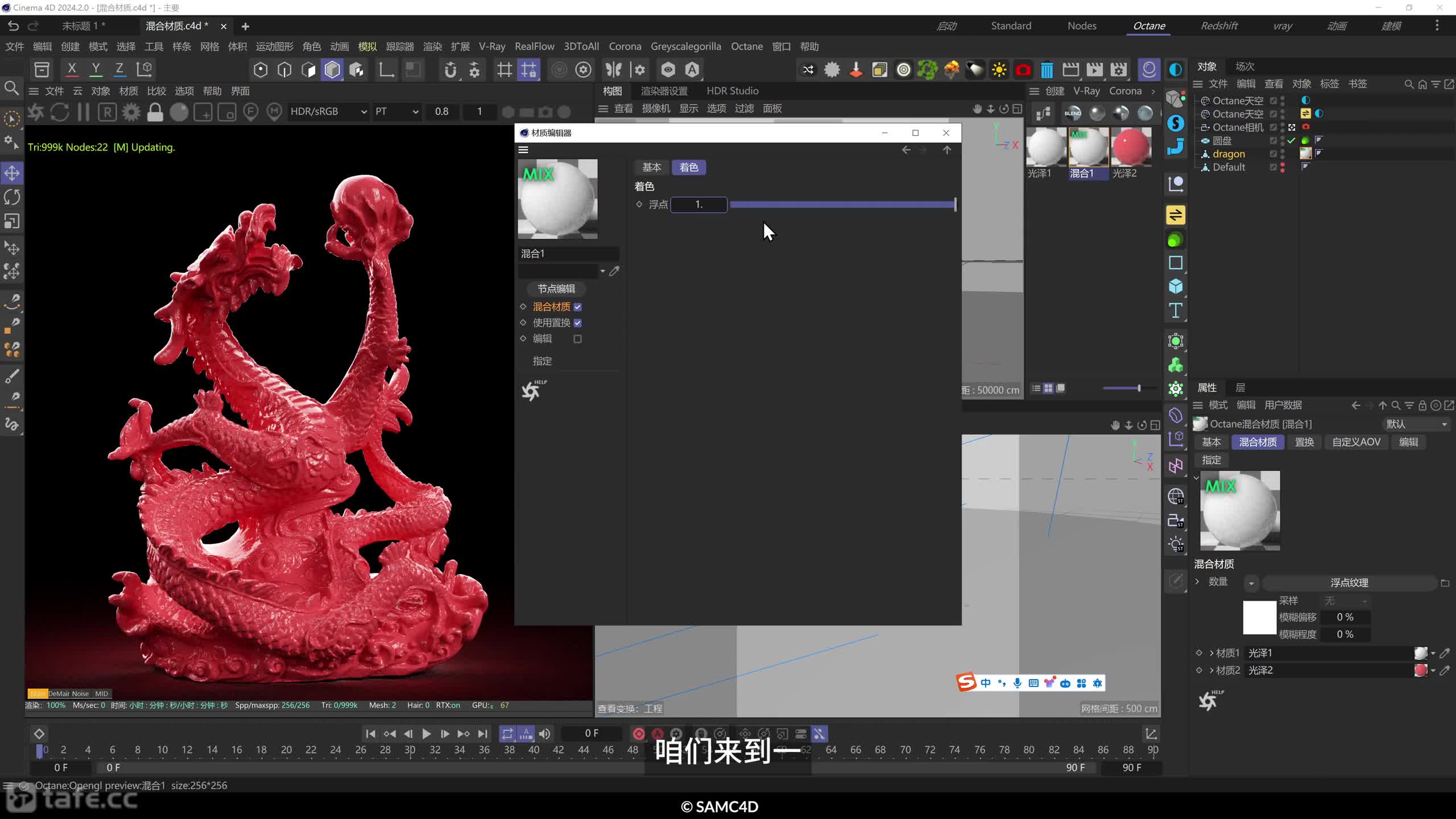The image size is (1456, 819).
Task: Toggle 材质1 keyframe diamond in attributes
Action: click(1199, 653)
